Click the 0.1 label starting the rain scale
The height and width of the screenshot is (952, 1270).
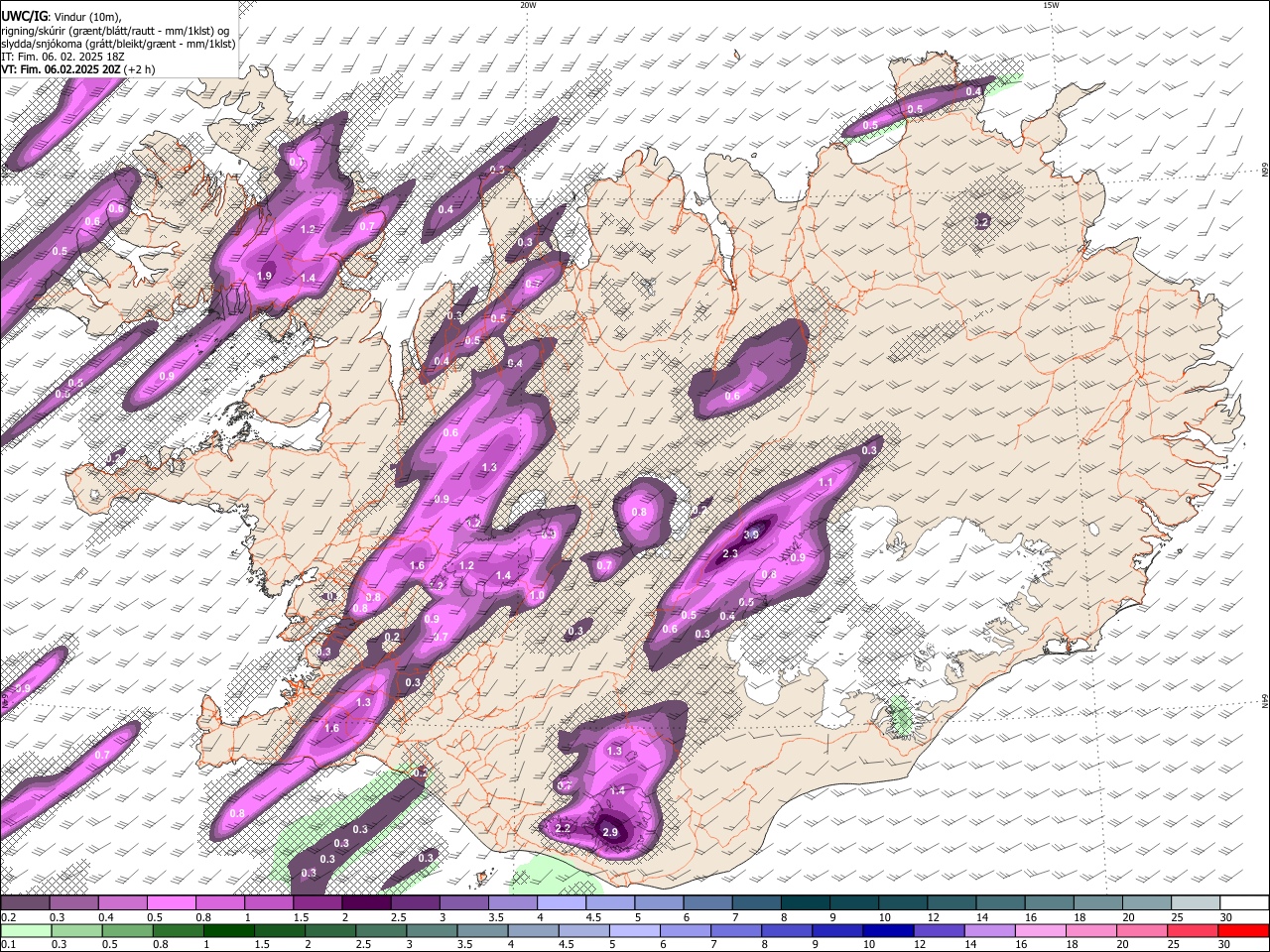tap(7, 944)
